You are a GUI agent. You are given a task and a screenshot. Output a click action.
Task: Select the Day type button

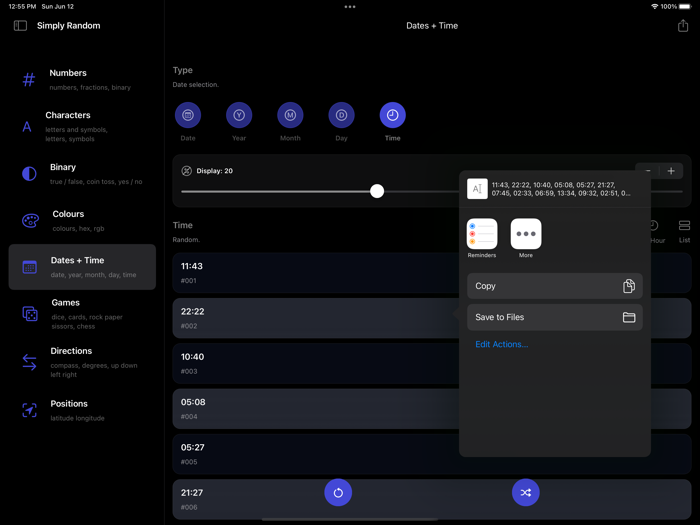point(342,115)
